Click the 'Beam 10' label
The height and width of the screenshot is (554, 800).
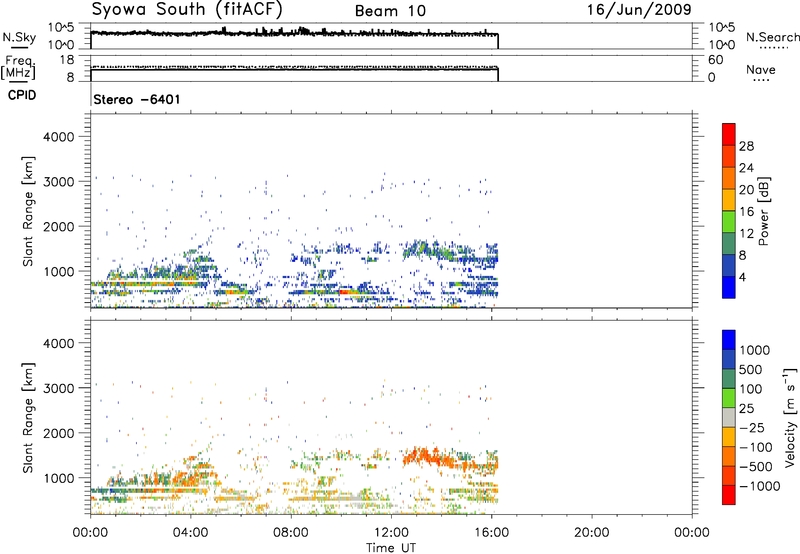click(x=390, y=11)
